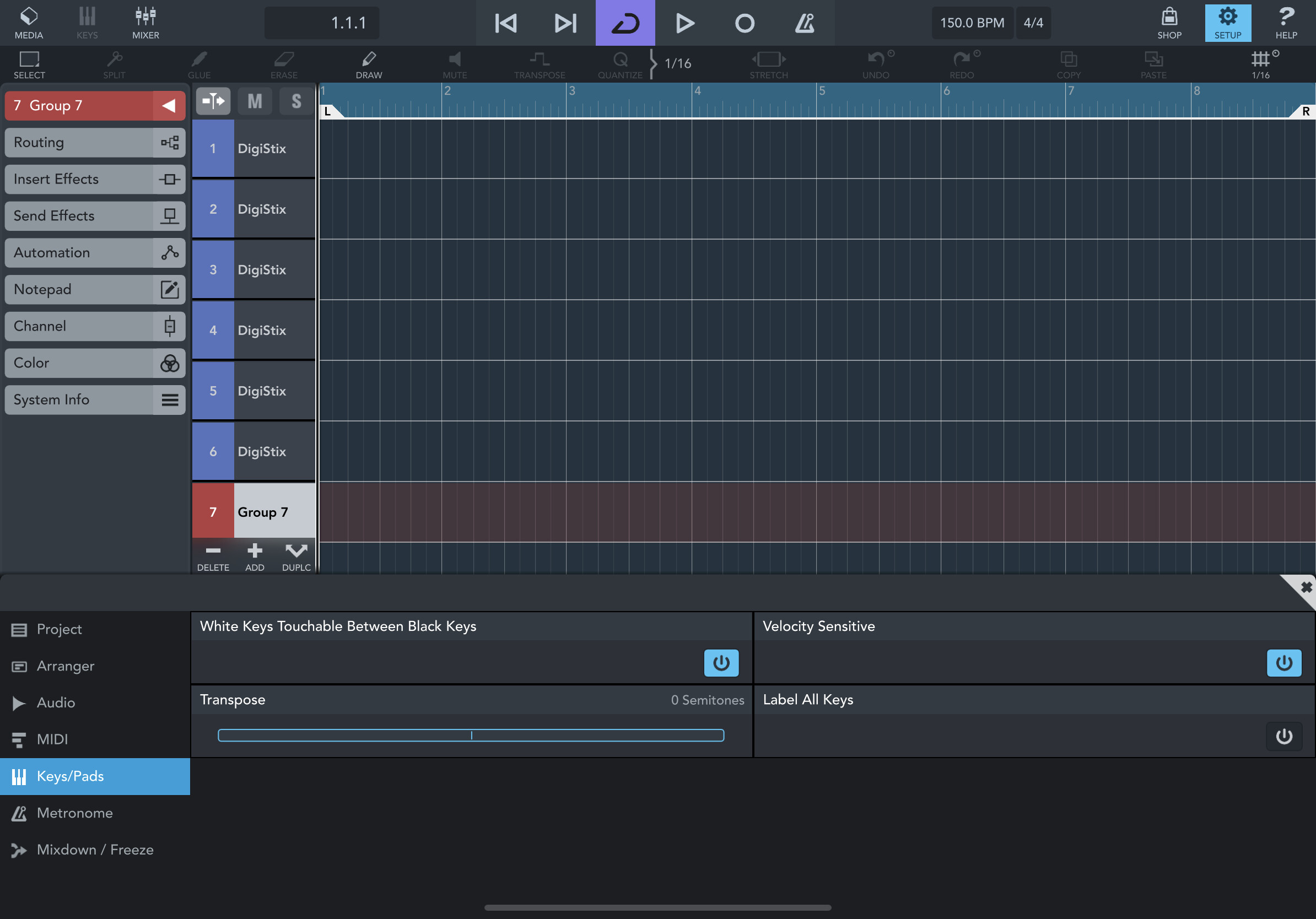Viewport: 1316px width, 919px height.
Task: Adjust the Transpose semitones slider
Action: tap(471, 736)
